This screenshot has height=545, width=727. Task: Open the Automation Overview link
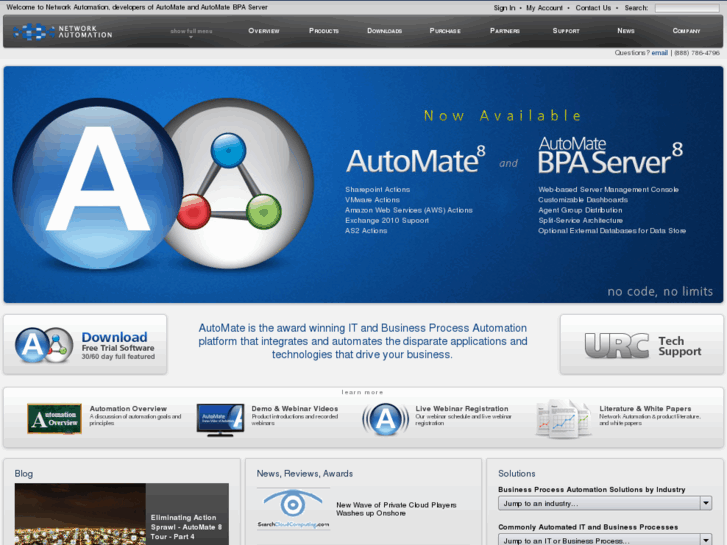pyautogui.click(x=128, y=409)
